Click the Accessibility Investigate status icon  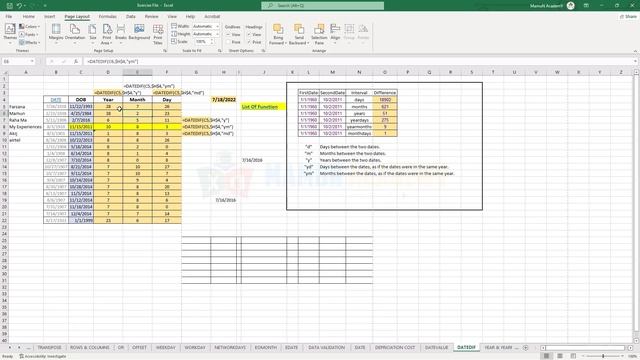(x=43, y=356)
